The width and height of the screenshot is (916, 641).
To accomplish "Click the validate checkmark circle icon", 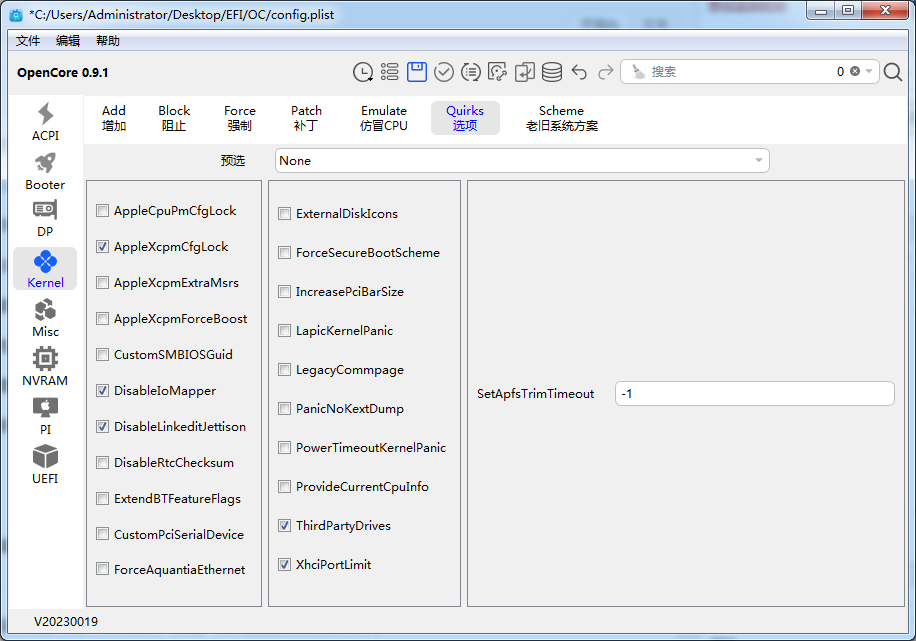I will pyautogui.click(x=444, y=72).
